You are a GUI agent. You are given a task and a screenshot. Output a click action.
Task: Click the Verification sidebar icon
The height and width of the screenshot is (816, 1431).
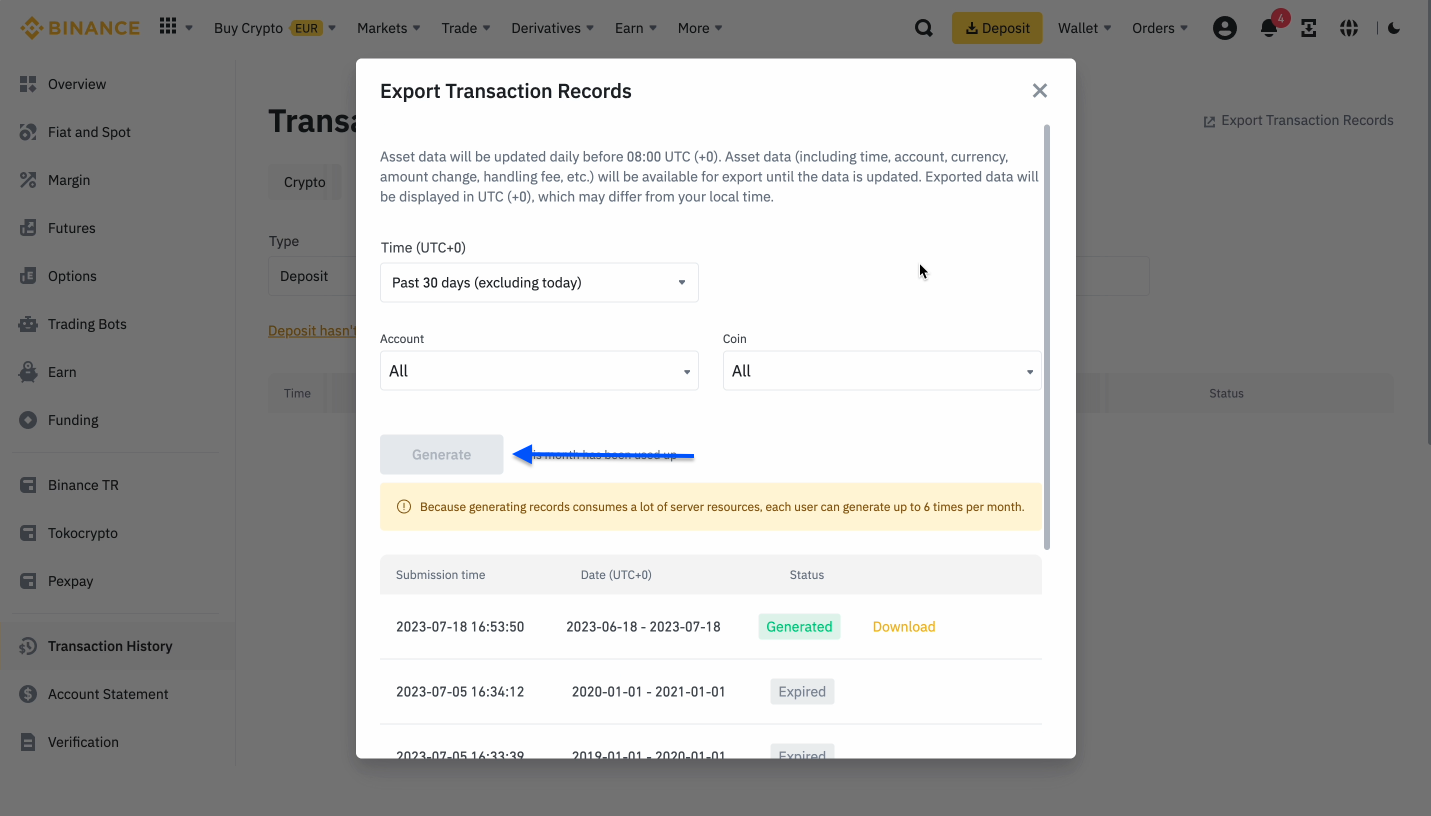[x=28, y=742]
